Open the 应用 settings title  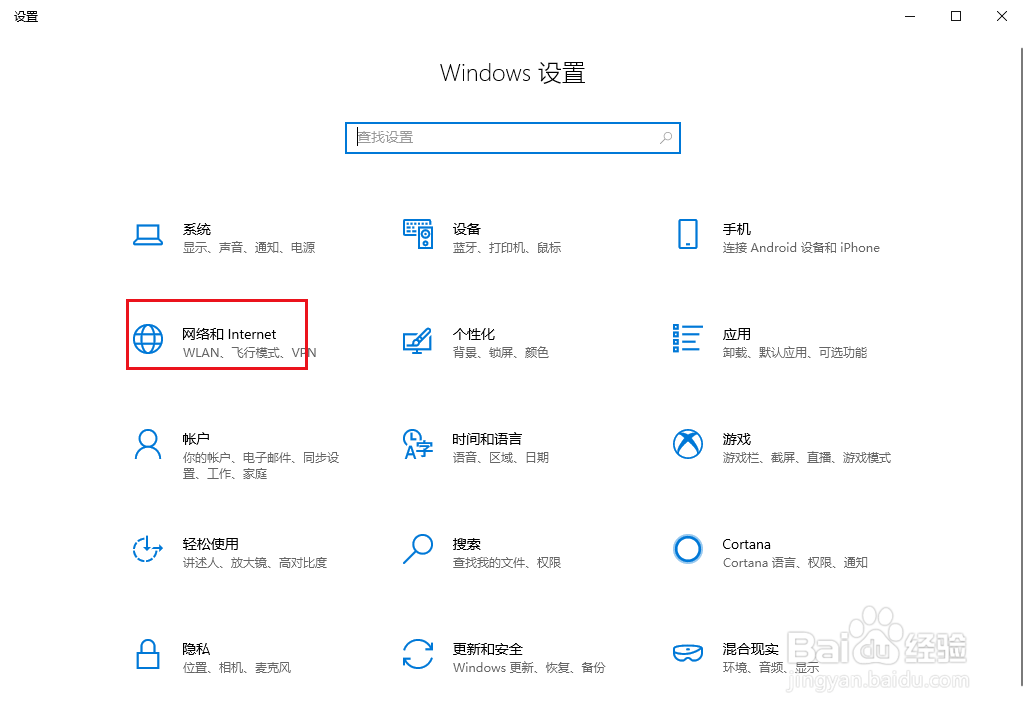tap(737, 334)
